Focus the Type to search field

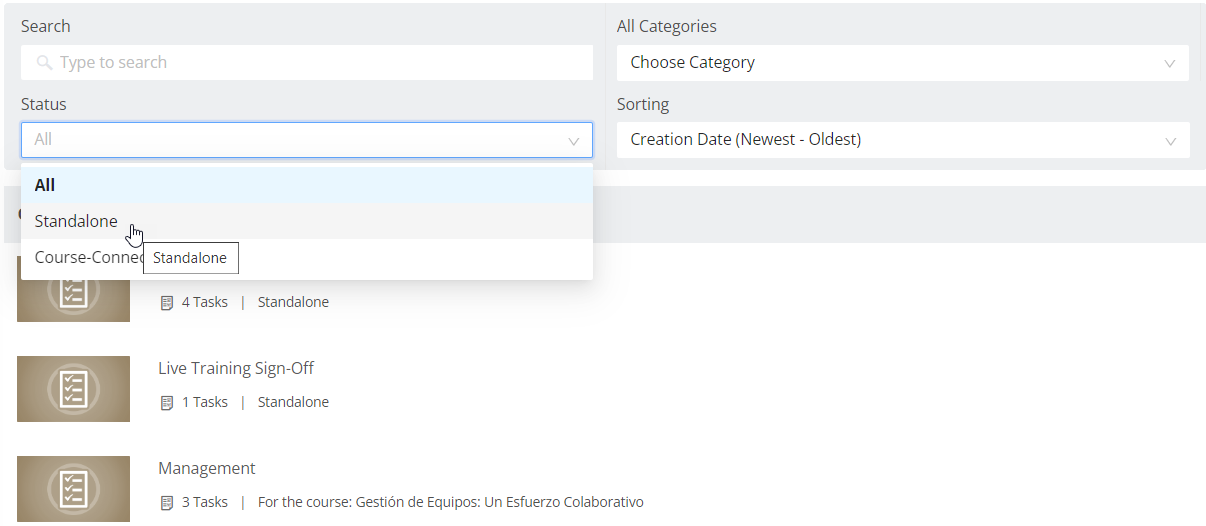307,62
